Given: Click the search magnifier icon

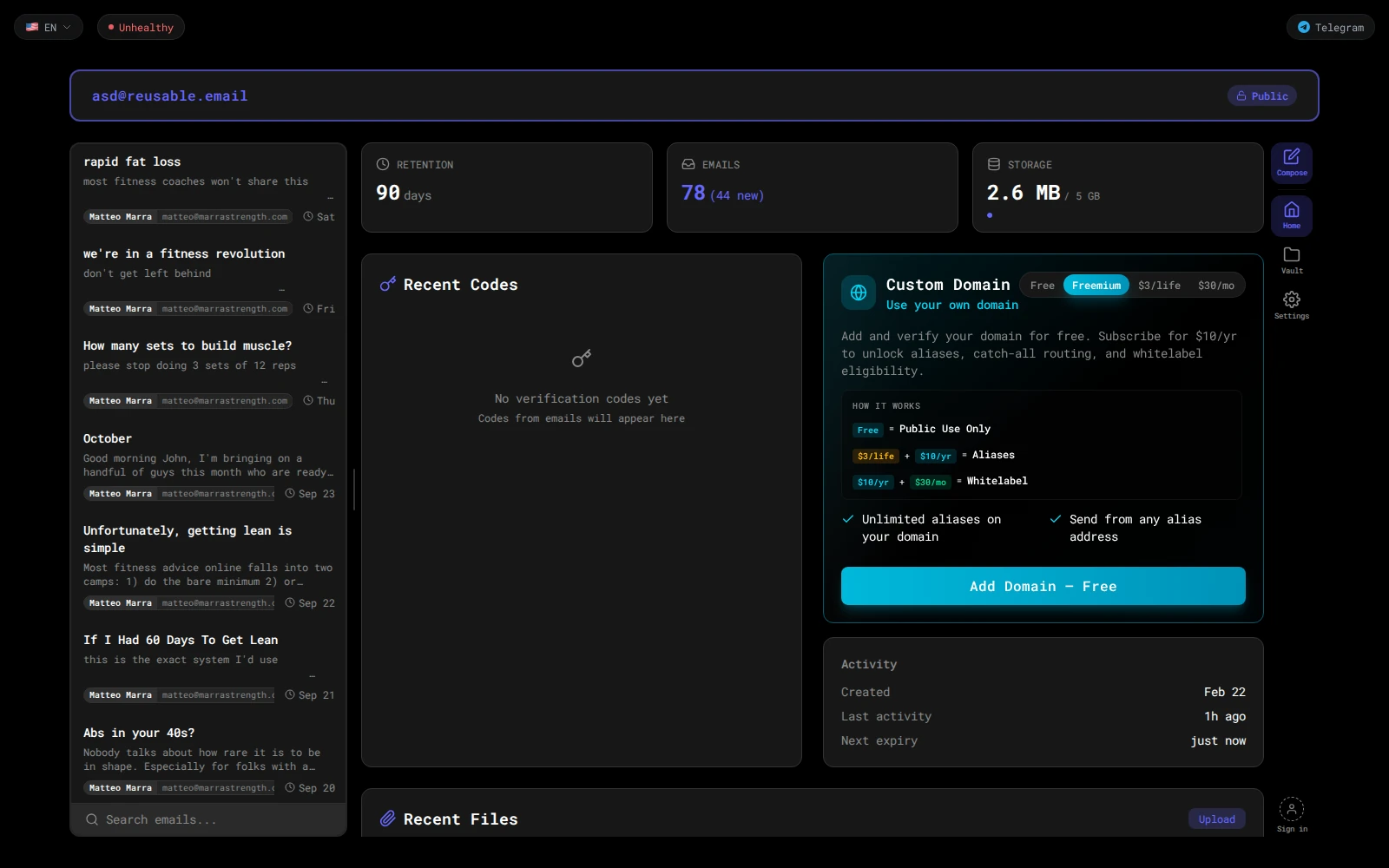Looking at the screenshot, I should 91,819.
